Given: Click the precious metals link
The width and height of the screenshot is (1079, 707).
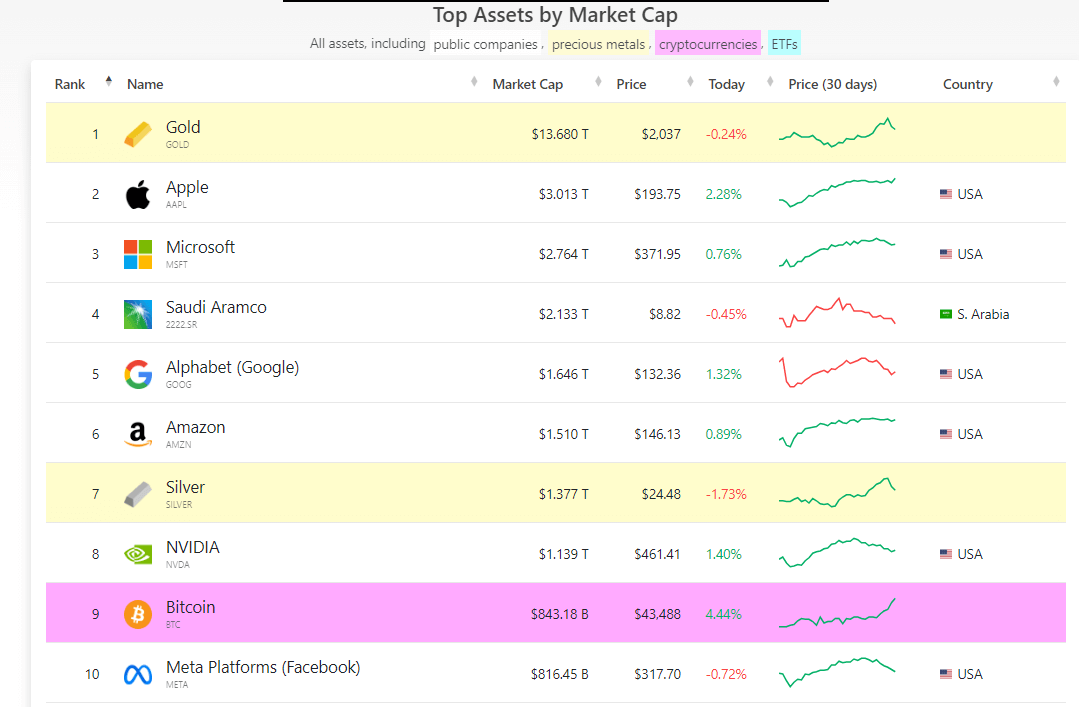Looking at the screenshot, I should point(597,44).
